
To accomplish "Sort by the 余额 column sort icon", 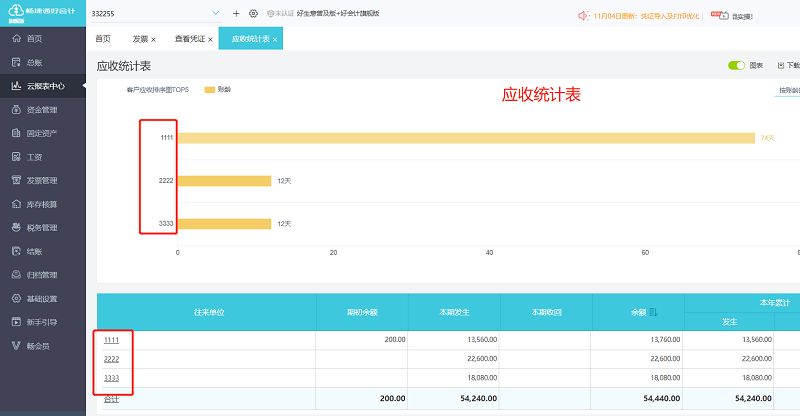I will (x=654, y=312).
